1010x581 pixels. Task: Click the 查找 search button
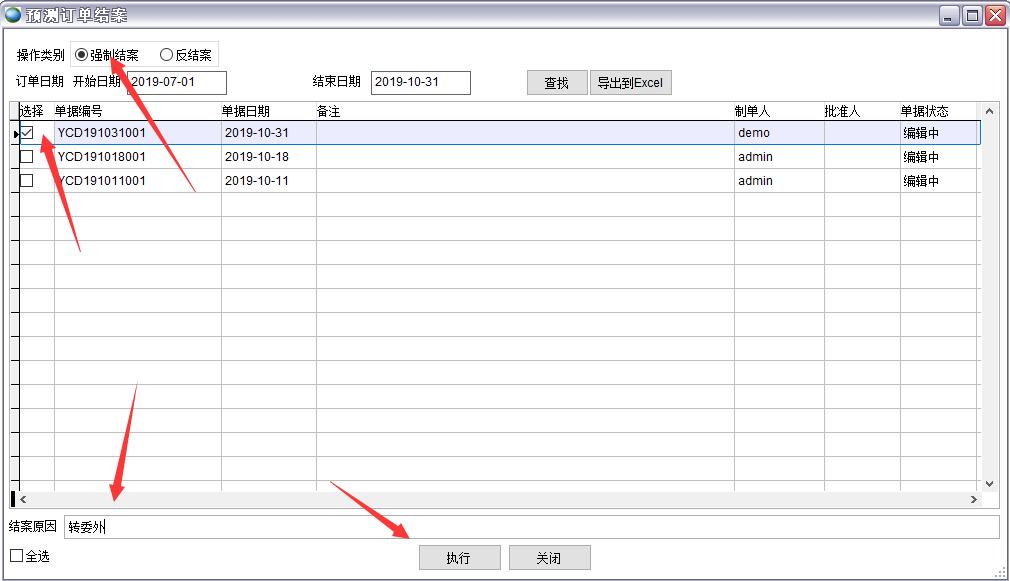(x=556, y=83)
